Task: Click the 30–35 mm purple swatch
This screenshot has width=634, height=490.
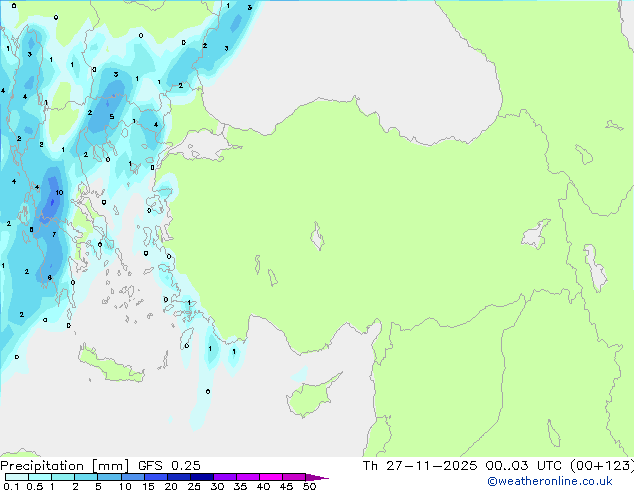Action: click(224, 477)
